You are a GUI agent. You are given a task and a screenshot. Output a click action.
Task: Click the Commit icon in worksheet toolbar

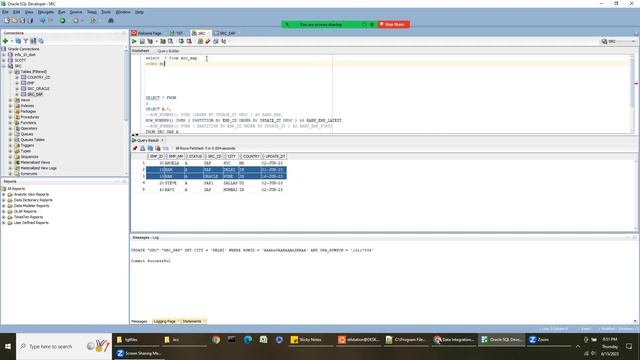click(182, 41)
